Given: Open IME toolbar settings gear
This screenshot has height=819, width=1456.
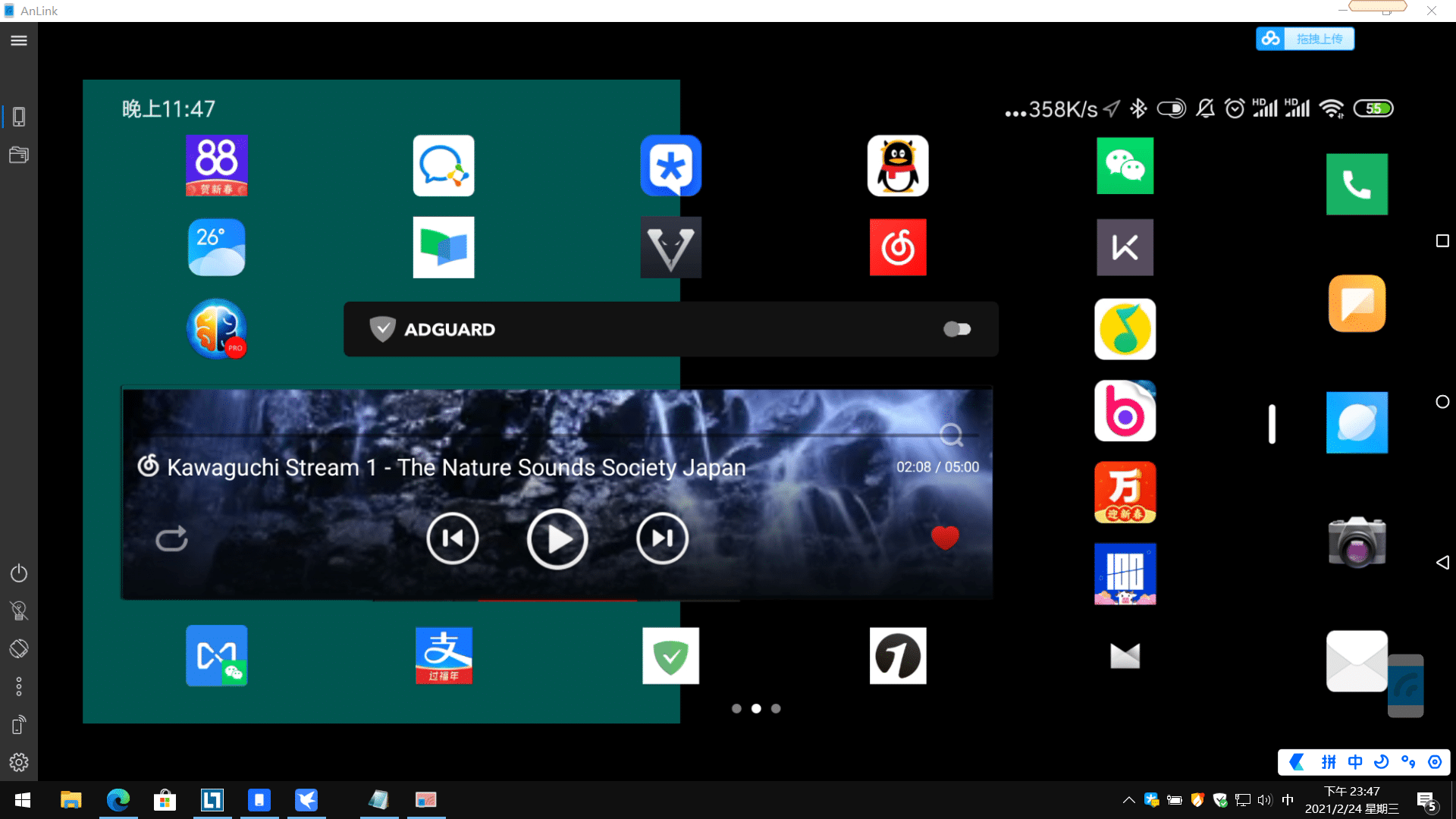Looking at the screenshot, I should click(1435, 762).
